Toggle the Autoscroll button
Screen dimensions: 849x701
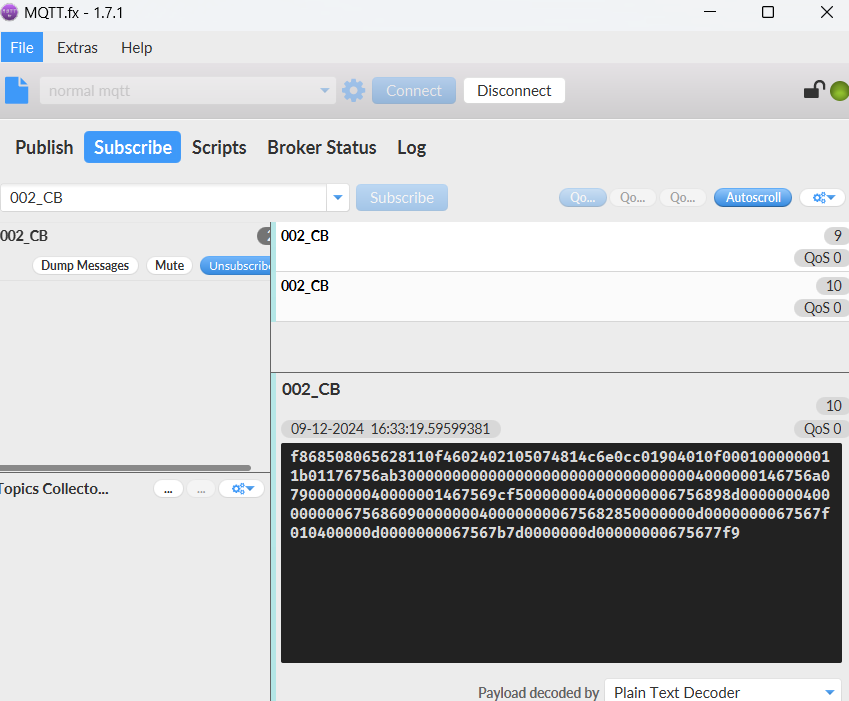(x=753, y=198)
